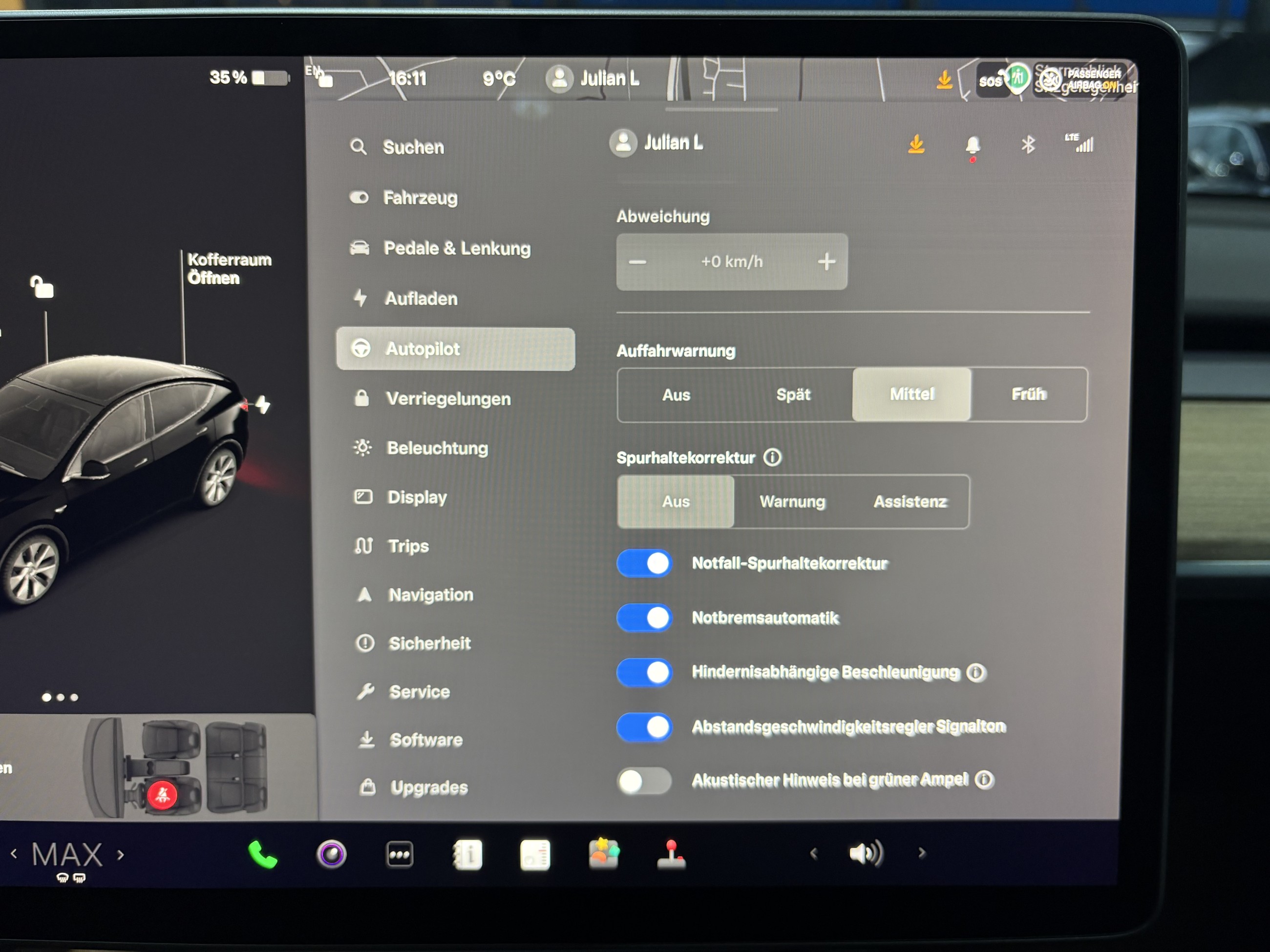Tap the speaker volume icon

point(866,853)
